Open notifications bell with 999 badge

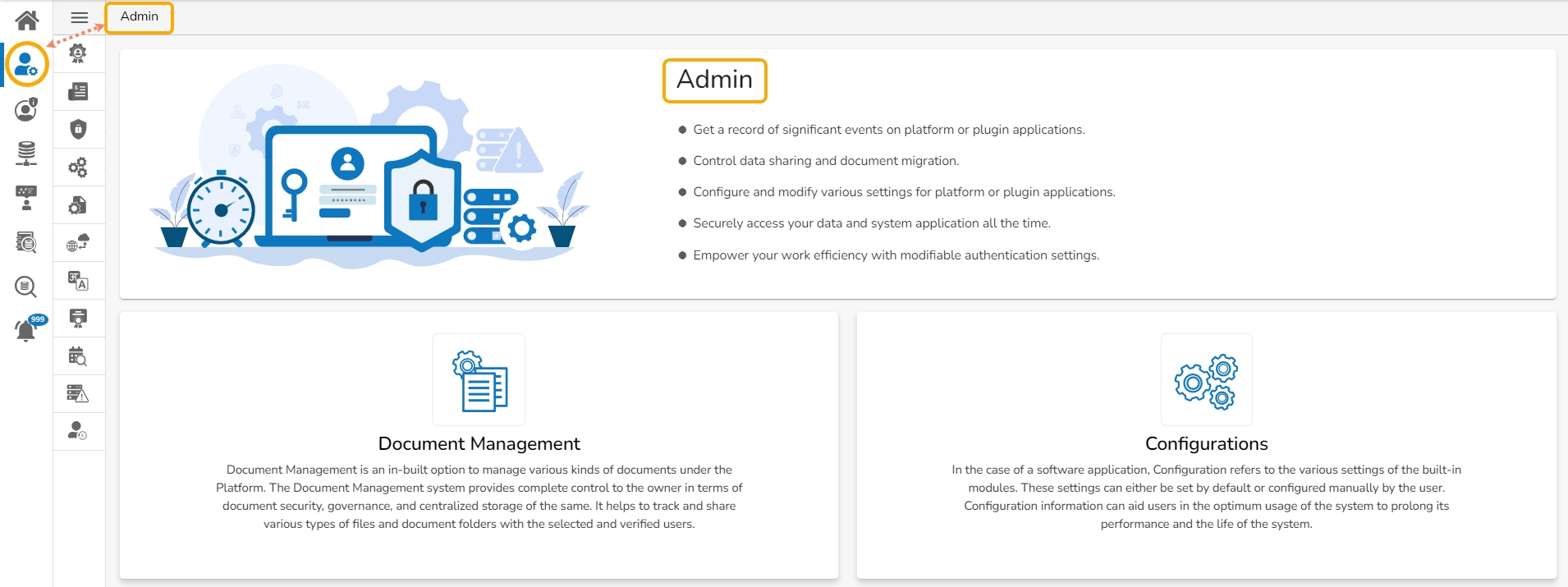[x=29, y=328]
